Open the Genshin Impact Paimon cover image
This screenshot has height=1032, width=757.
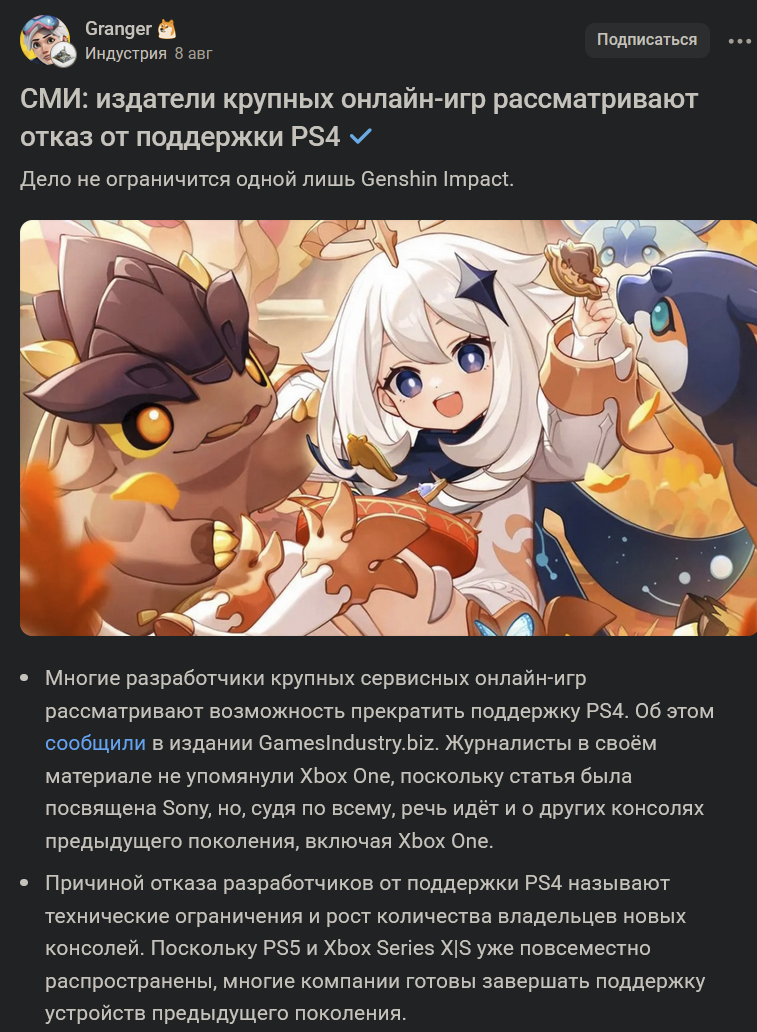(x=388, y=428)
